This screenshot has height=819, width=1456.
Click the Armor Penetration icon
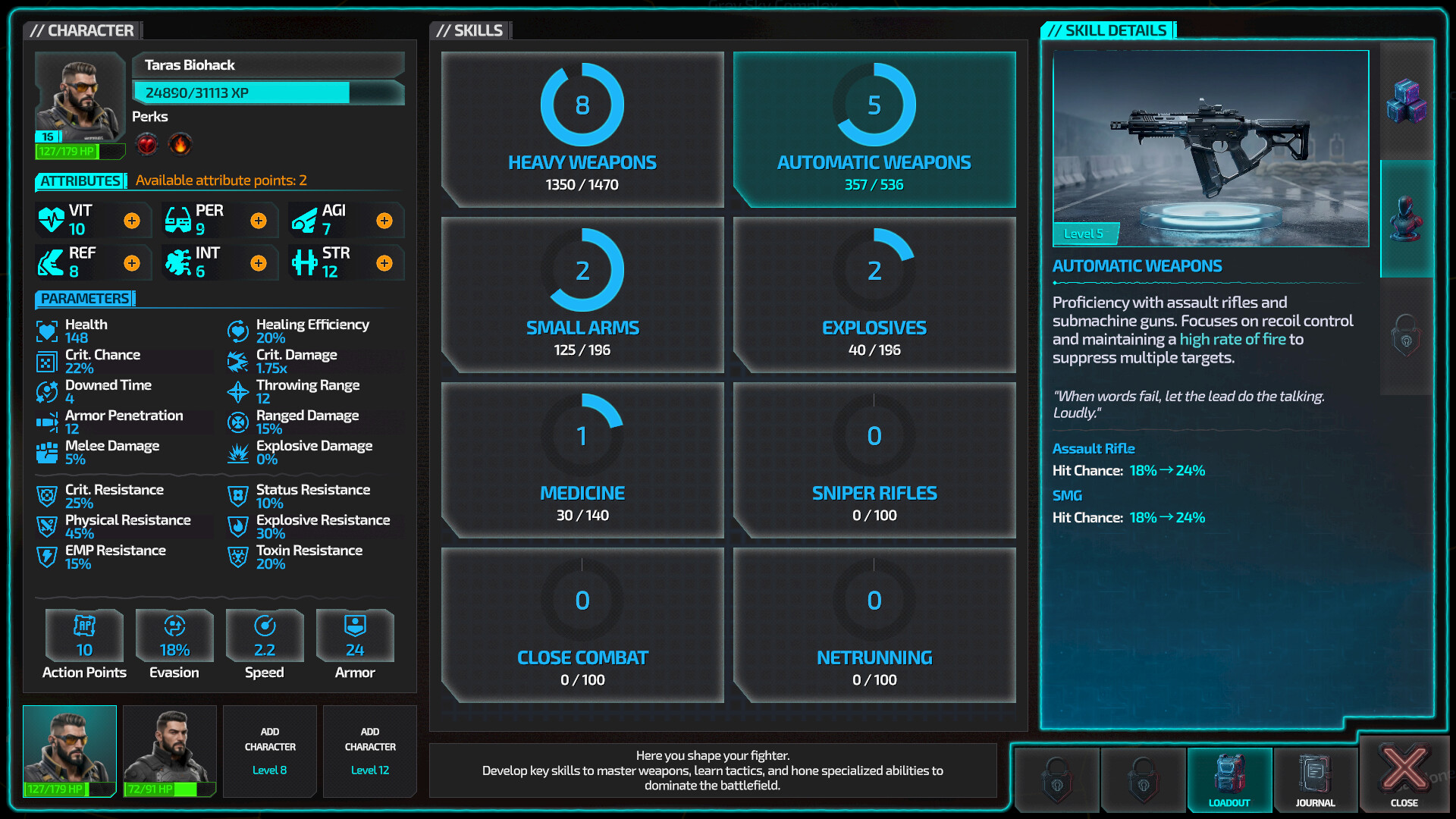coord(47,422)
